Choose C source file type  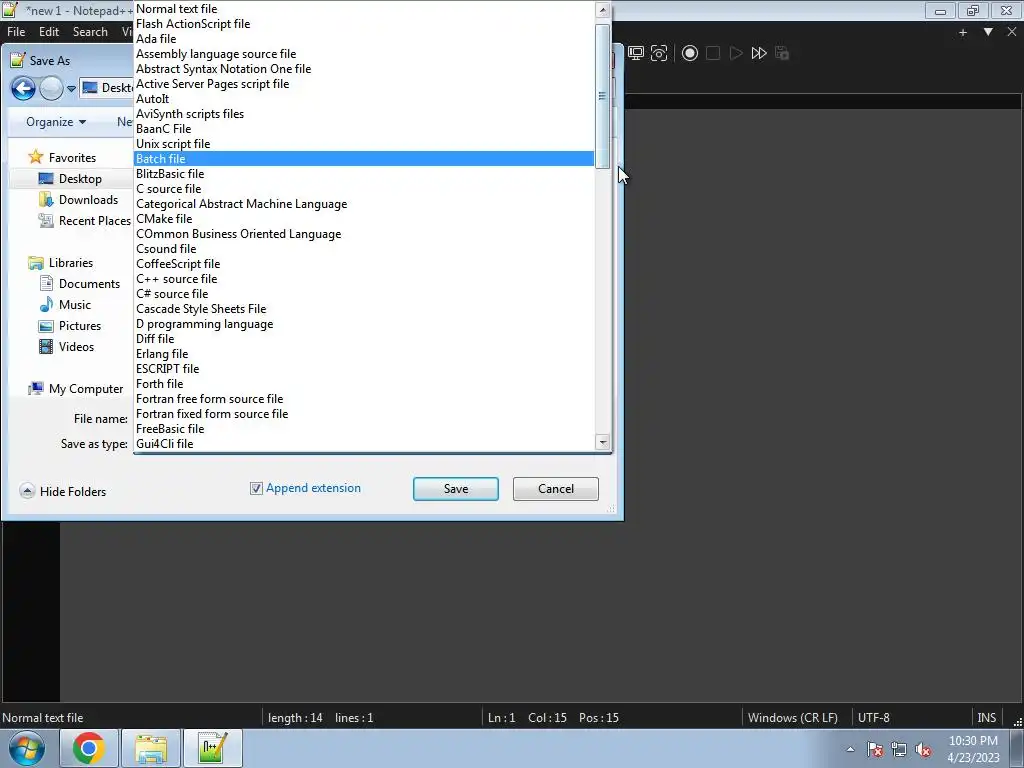pos(364,189)
